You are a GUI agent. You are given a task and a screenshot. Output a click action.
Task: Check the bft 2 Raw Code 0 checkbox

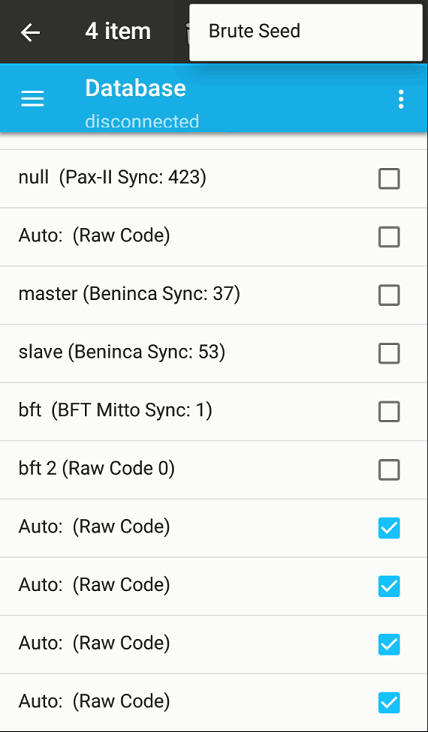(389, 470)
